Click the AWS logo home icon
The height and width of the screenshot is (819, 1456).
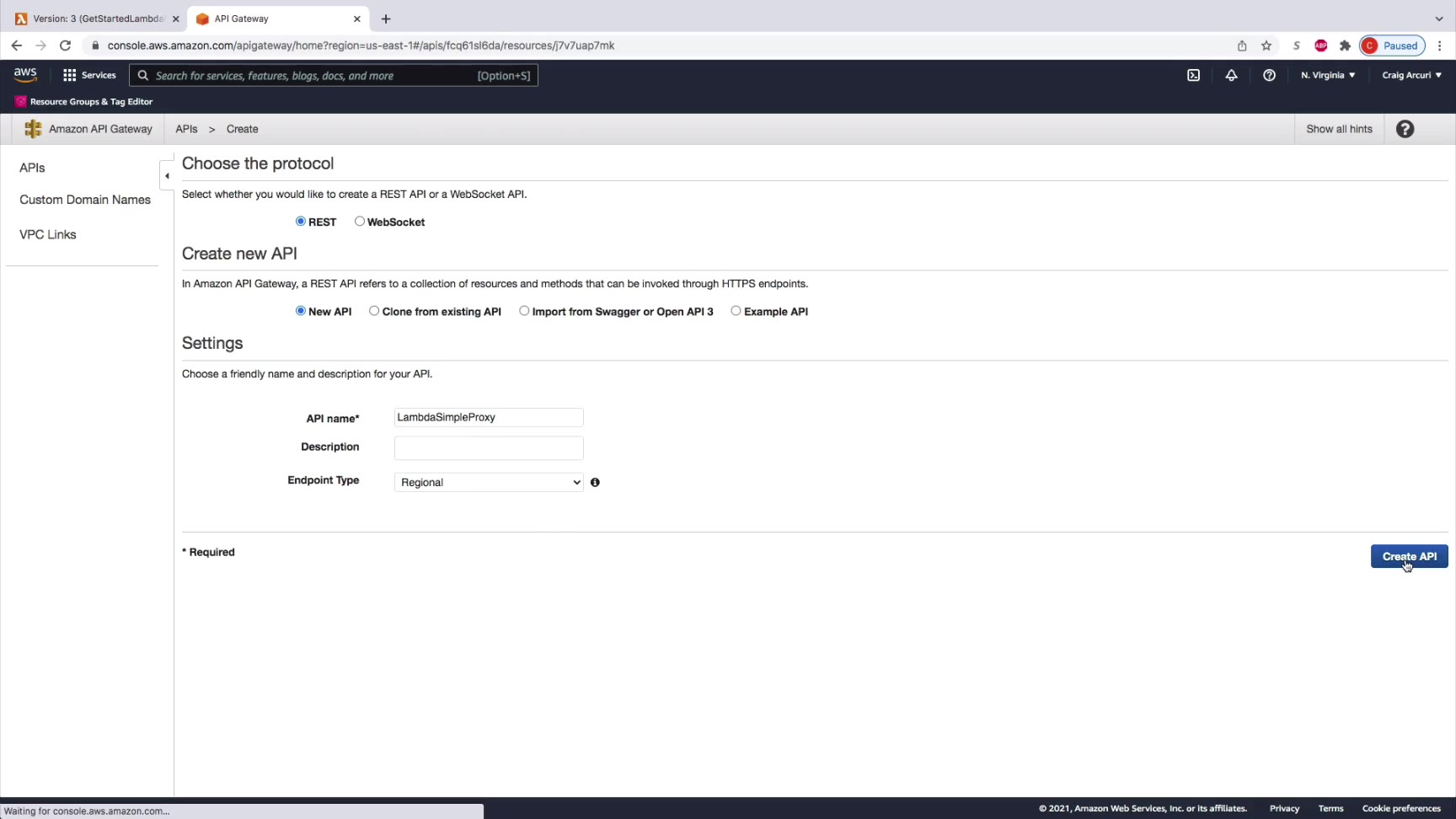pyautogui.click(x=25, y=75)
